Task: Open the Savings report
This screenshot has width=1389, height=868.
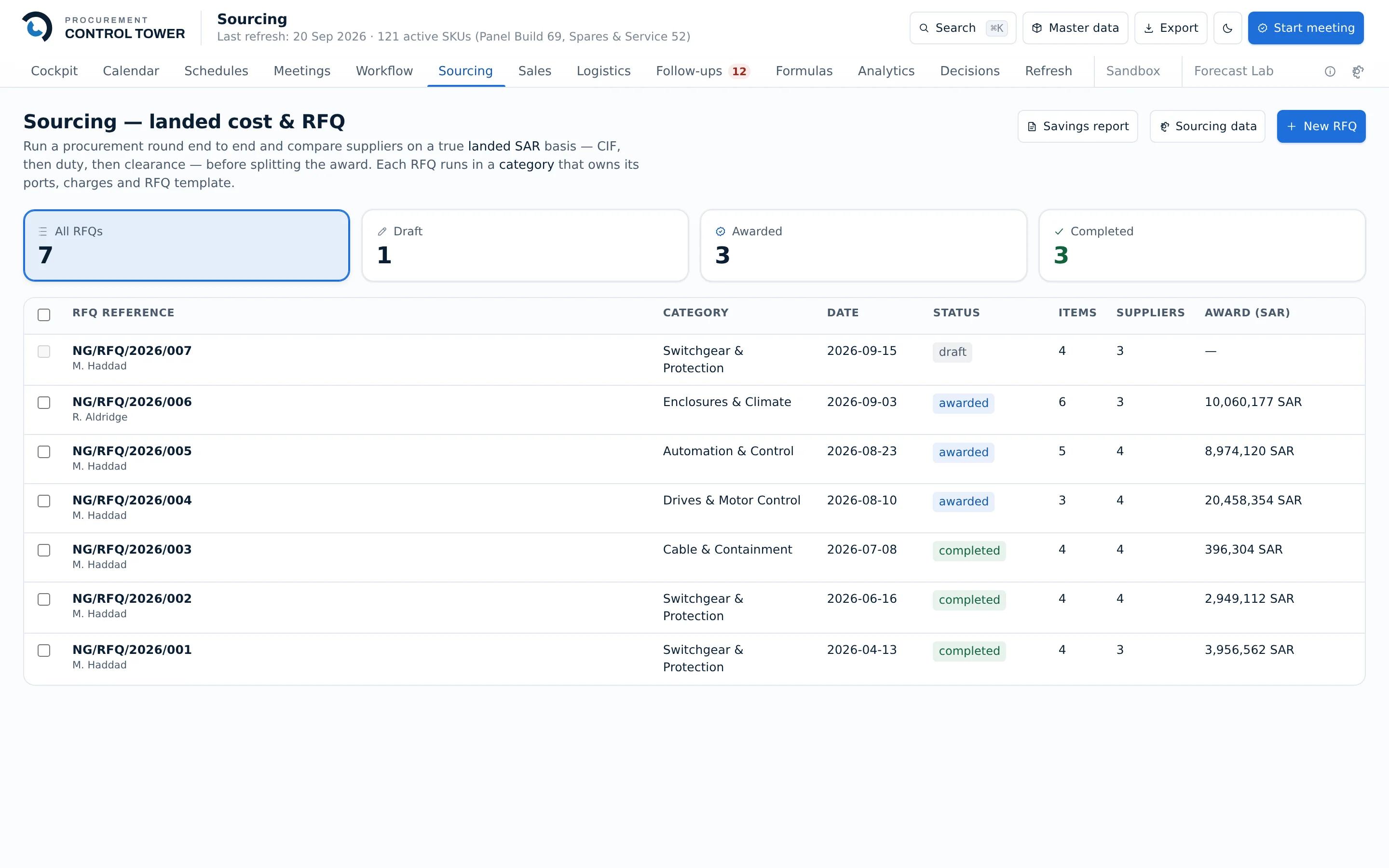Action: 1077,126
